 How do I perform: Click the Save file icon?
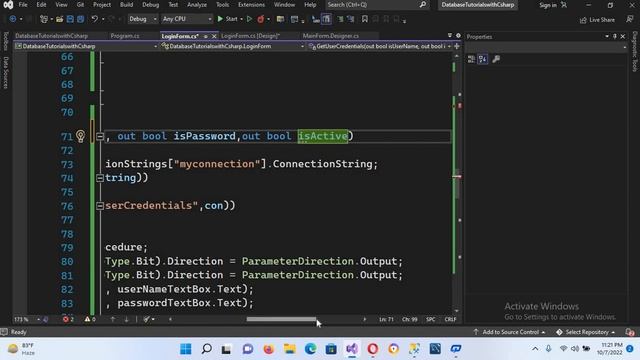[70, 19]
